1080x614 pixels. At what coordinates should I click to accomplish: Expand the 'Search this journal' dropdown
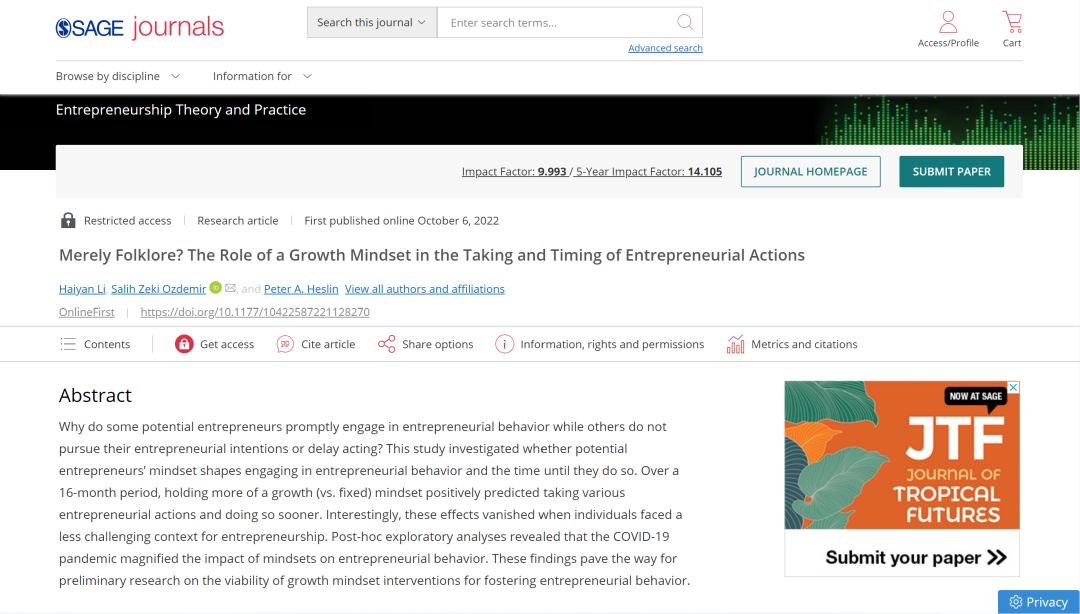(x=371, y=22)
